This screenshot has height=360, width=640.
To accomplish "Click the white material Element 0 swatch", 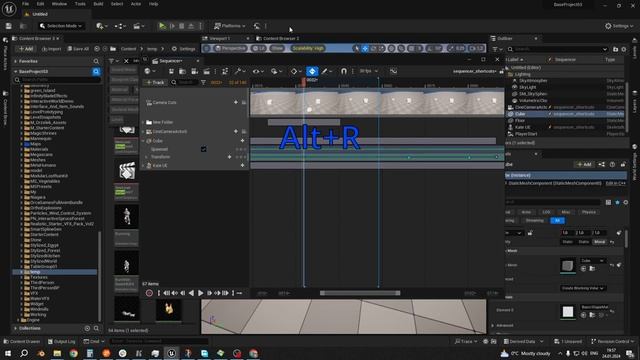I will tap(568, 312).
